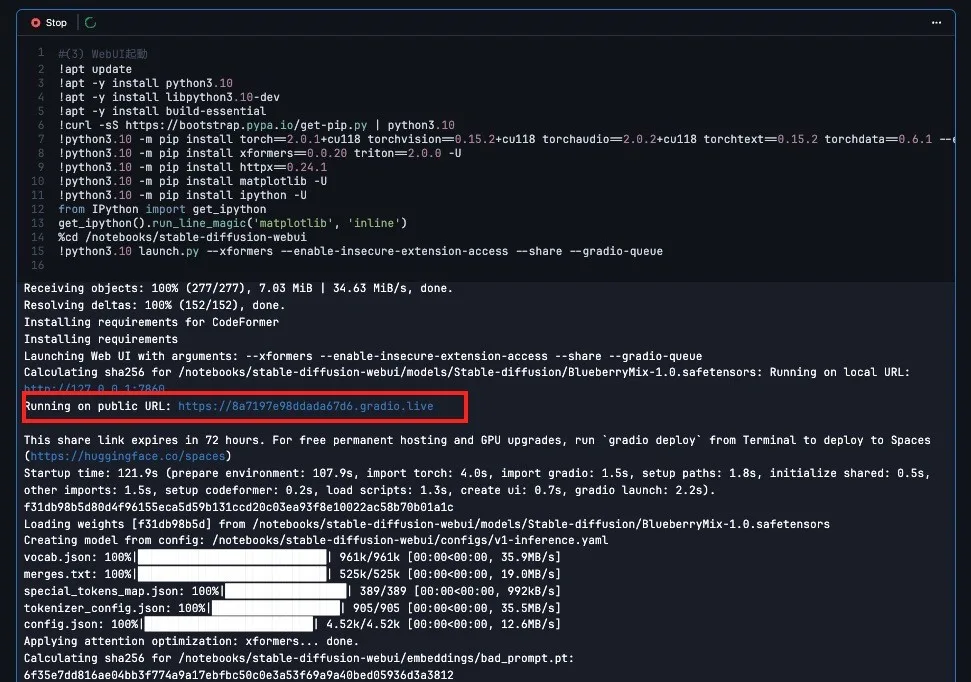The image size is (971, 682).
Task: Click the code line "!apt update"
Action: [x=95, y=69]
